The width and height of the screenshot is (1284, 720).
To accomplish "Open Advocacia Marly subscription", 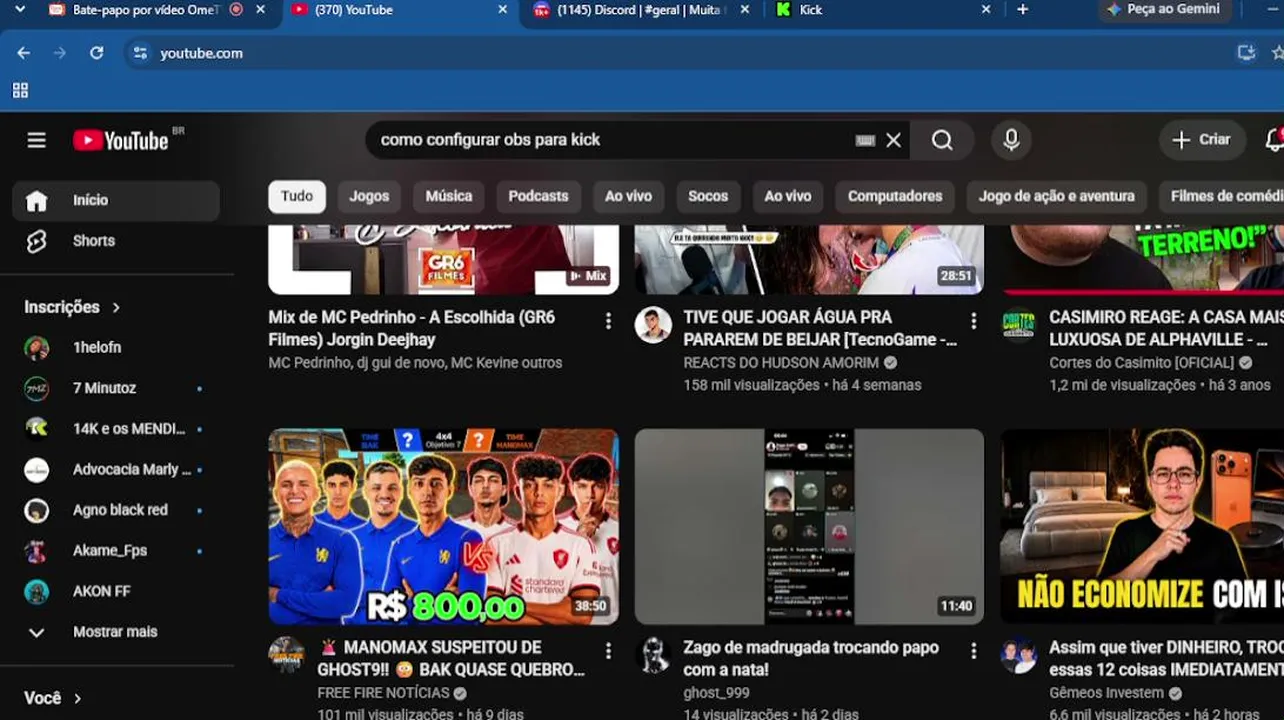I will coord(116,470).
